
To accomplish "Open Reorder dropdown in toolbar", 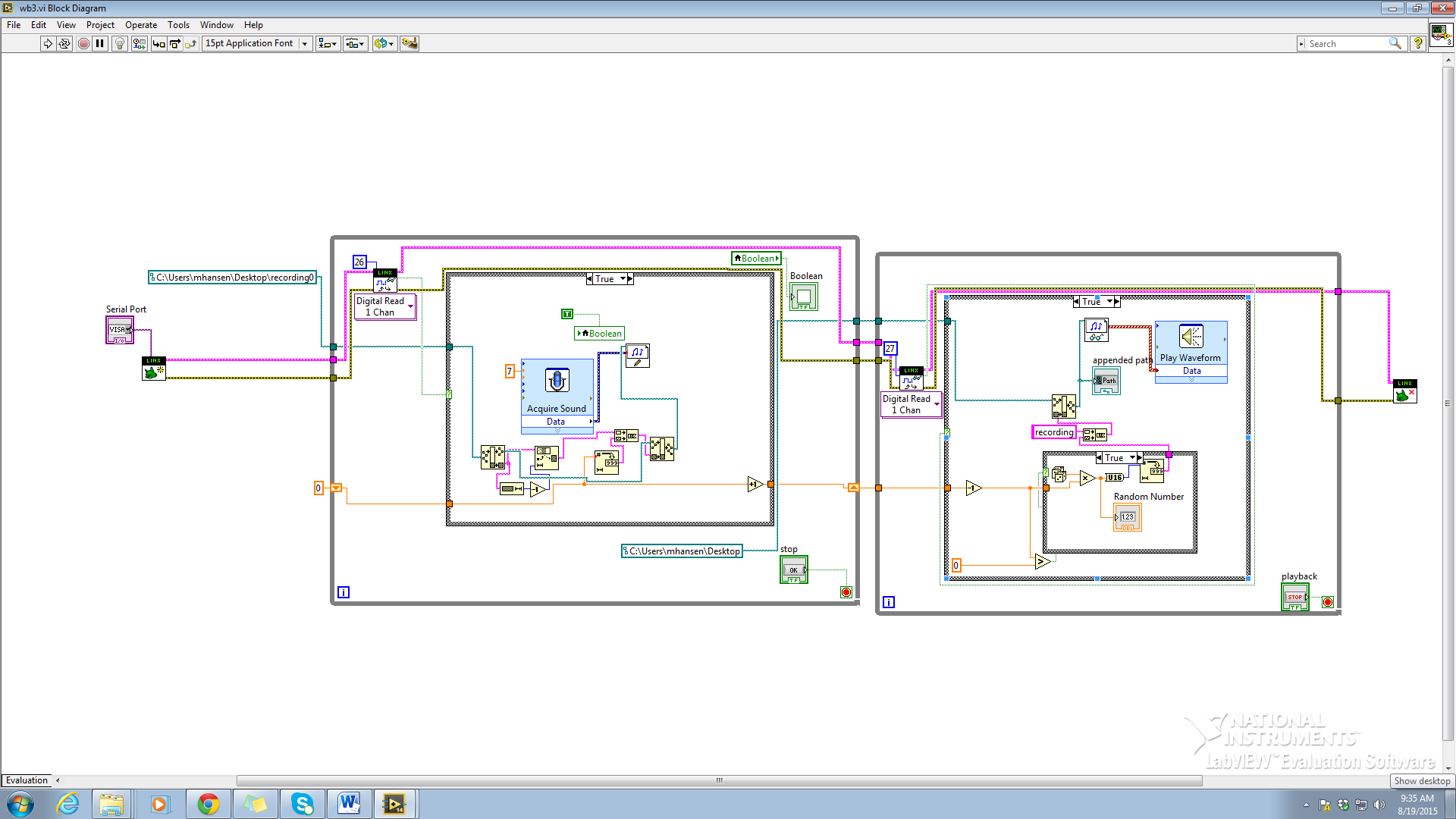I will tap(384, 43).
